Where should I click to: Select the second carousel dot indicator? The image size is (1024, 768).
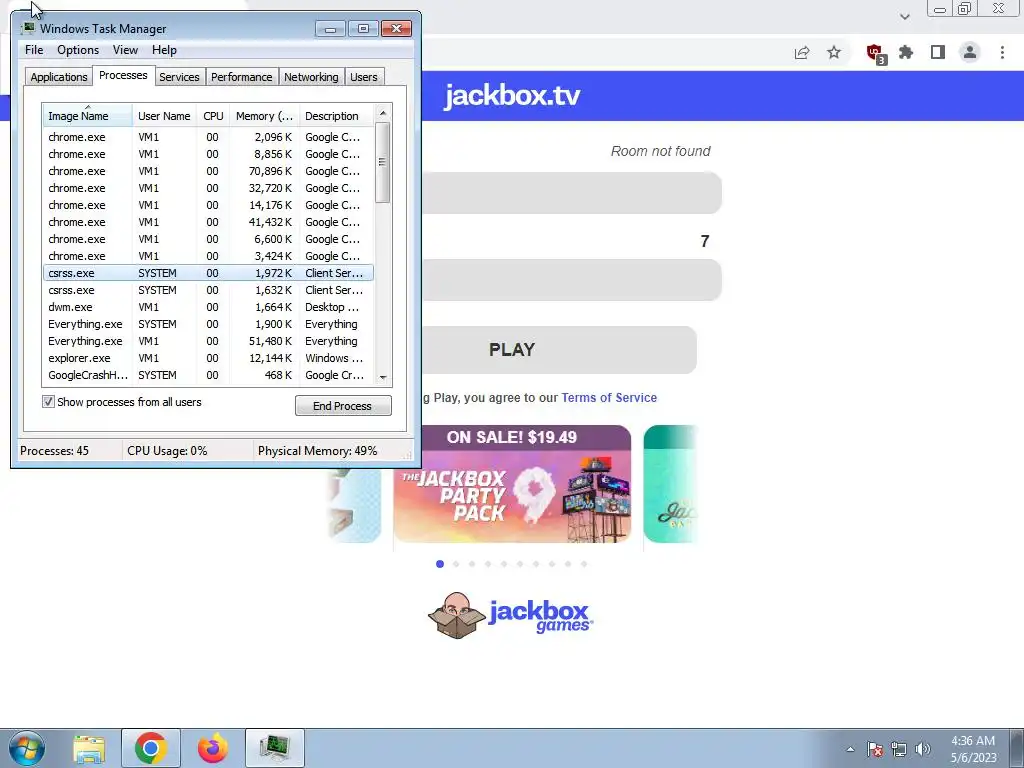pyautogui.click(x=456, y=564)
